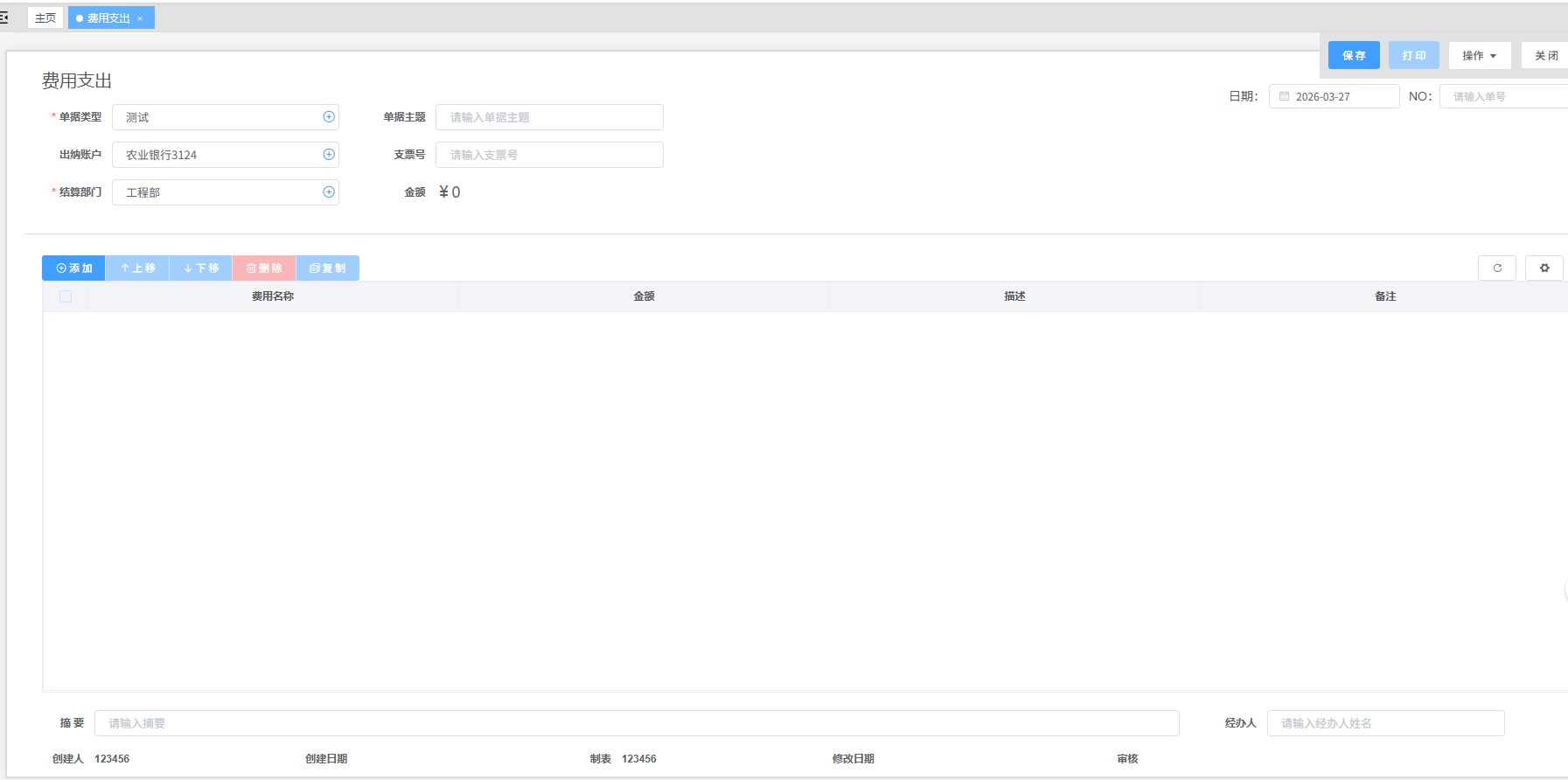This screenshot has width=1568, height=780.
Task: Click the 复制 toolbar button
Action: coord(328,268)
